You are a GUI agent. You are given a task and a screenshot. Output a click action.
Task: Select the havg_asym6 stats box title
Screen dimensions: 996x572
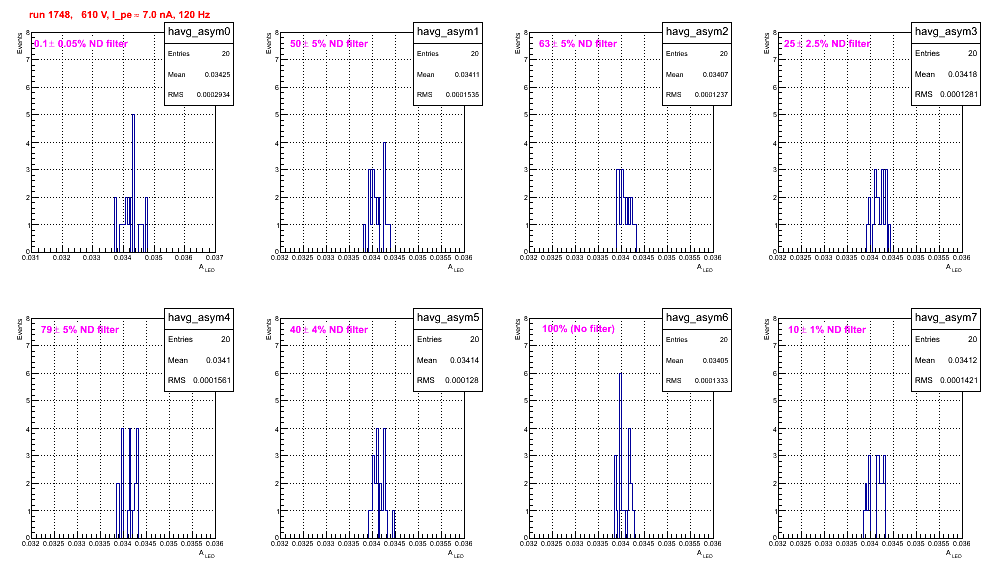point(697,317)
